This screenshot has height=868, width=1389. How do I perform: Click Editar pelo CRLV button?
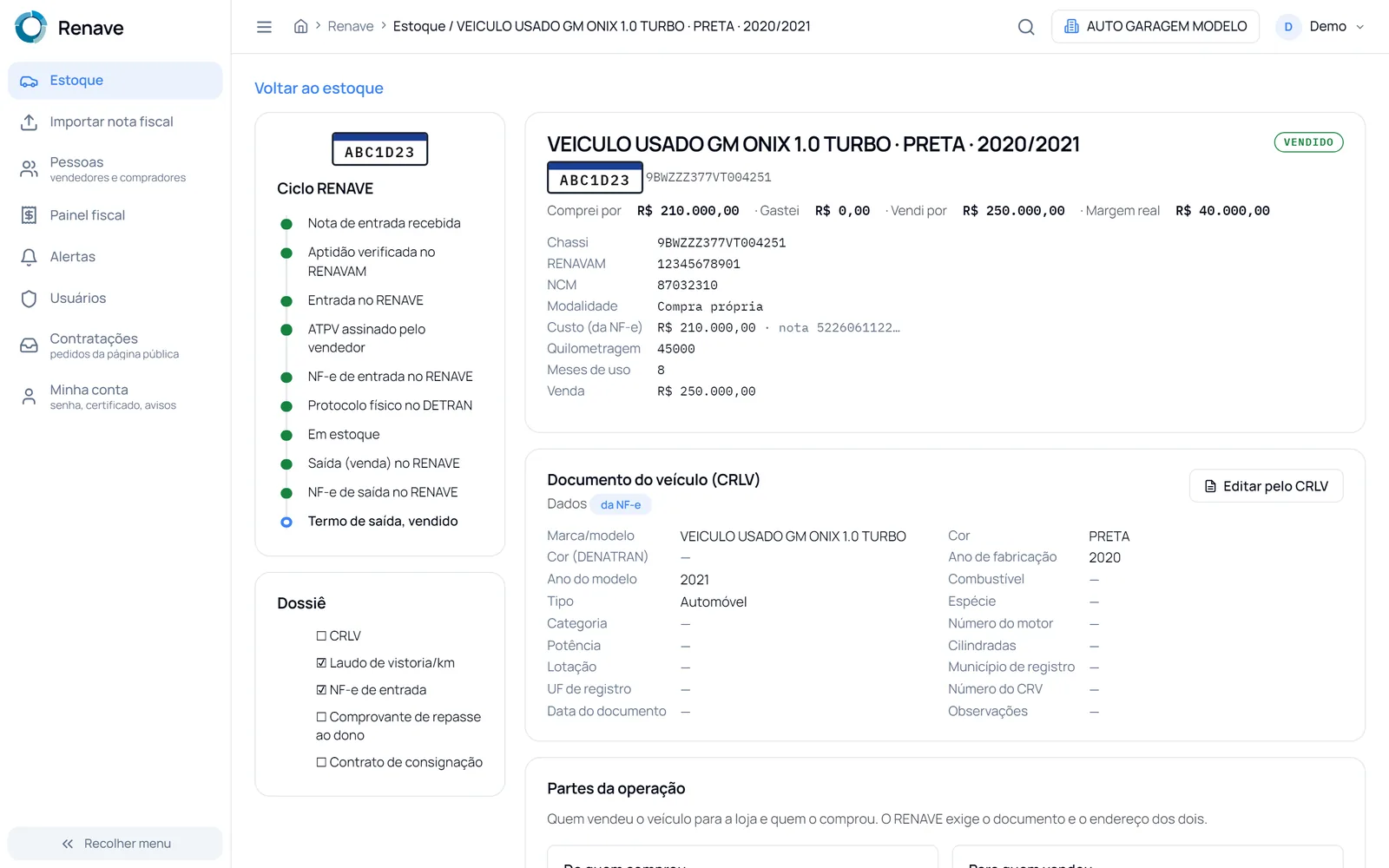1266,486
